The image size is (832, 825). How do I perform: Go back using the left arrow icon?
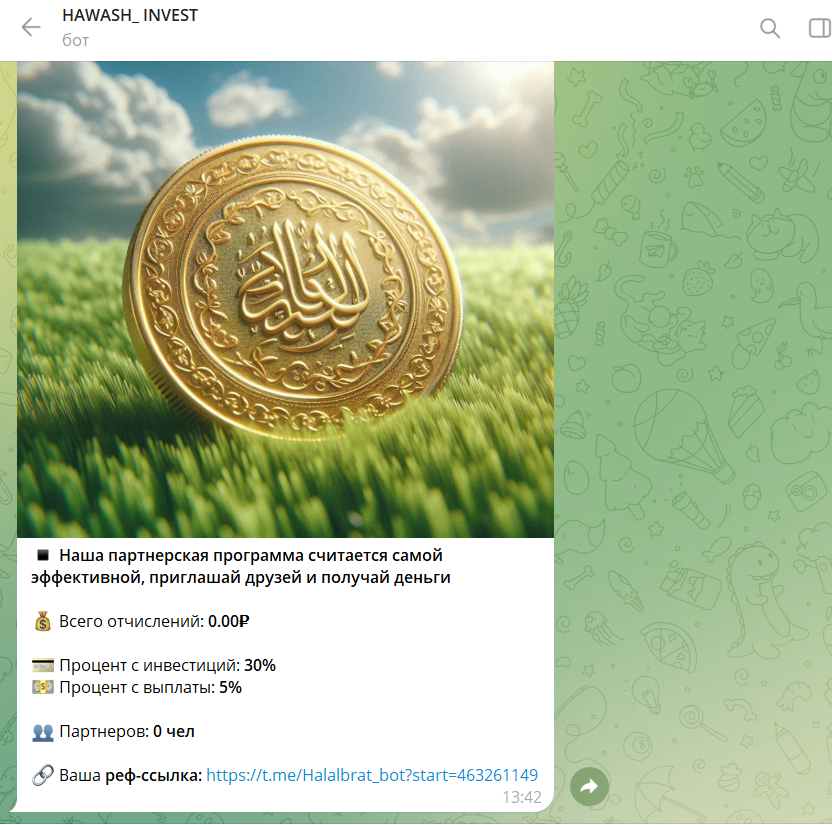(x=31, y=28)
